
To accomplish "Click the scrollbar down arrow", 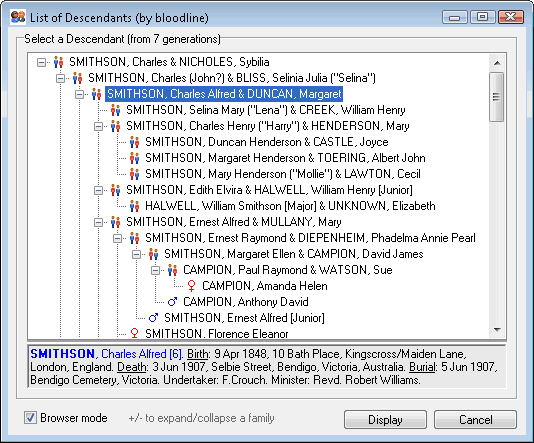I will (x=497, y=330).
